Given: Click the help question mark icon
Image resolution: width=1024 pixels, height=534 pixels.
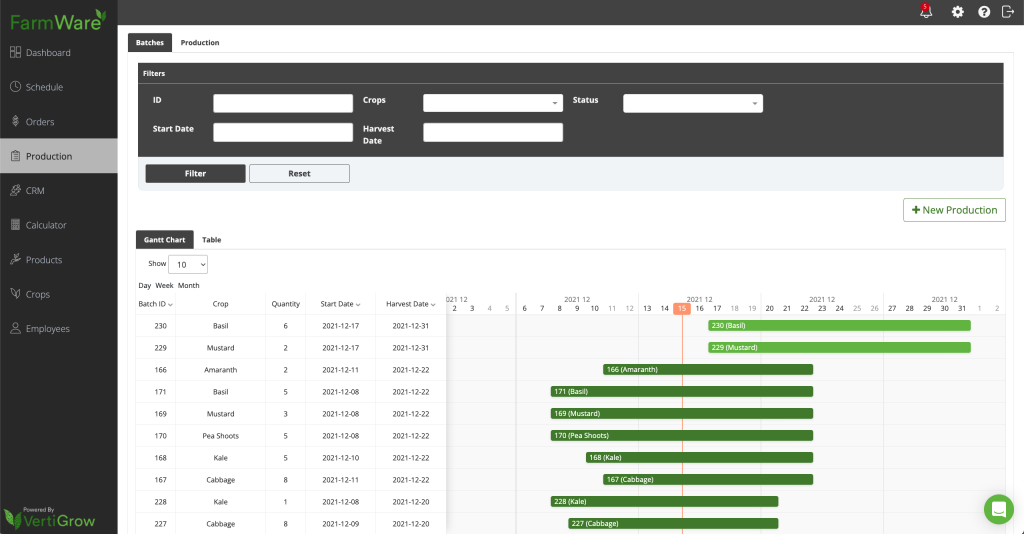Looking at the screenshot, I should tap(984, 12).
